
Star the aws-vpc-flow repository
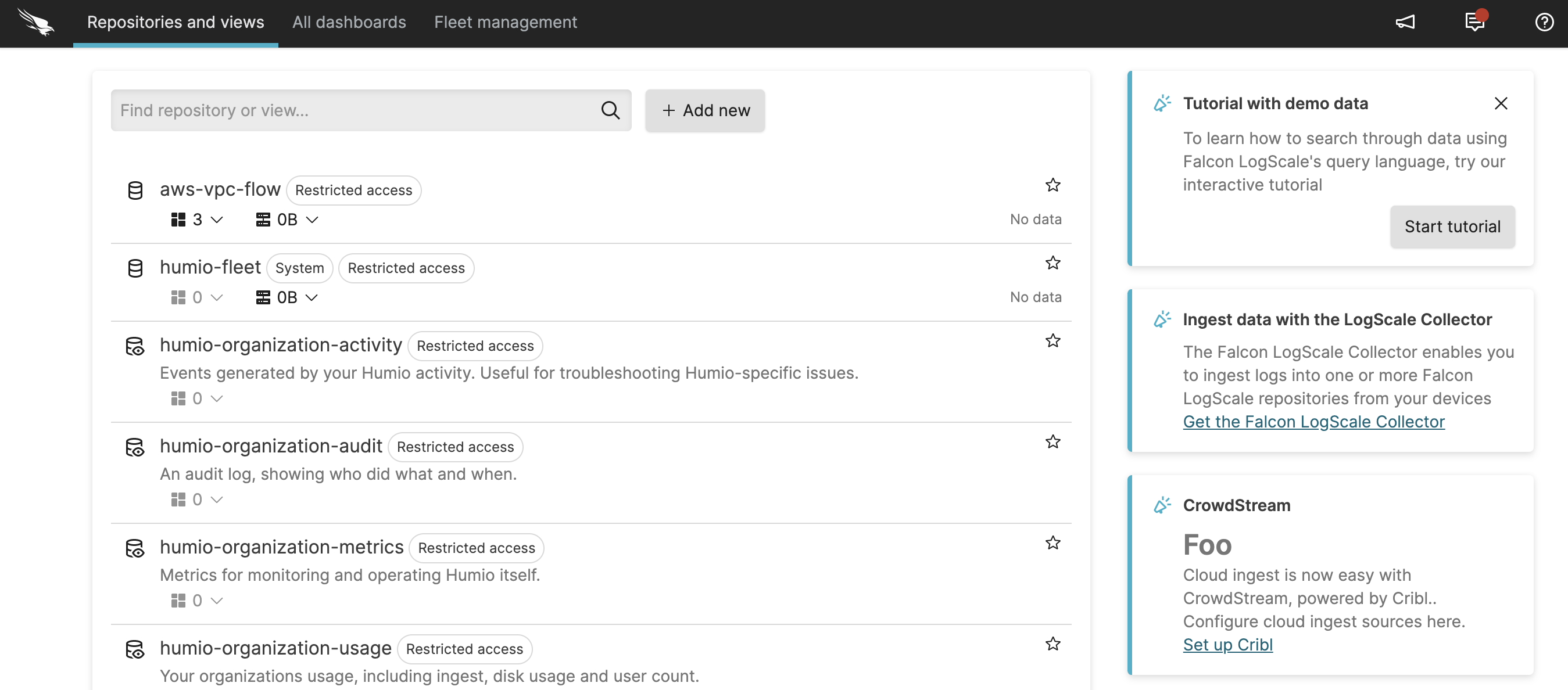(1053, 185)
